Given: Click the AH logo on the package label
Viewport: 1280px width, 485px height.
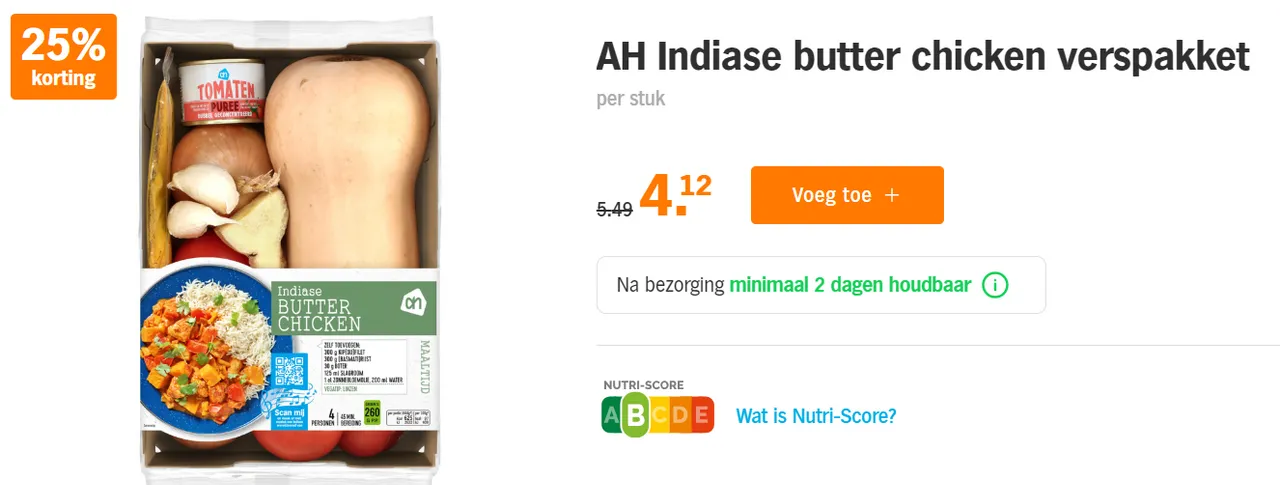Looking at the screenshot, I should [411, 303].
